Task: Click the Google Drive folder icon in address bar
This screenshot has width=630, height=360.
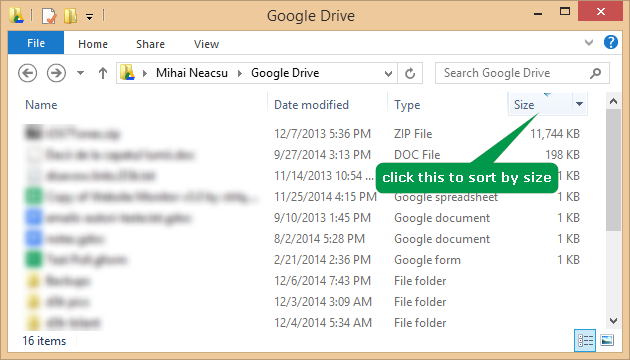Action: 127,73
